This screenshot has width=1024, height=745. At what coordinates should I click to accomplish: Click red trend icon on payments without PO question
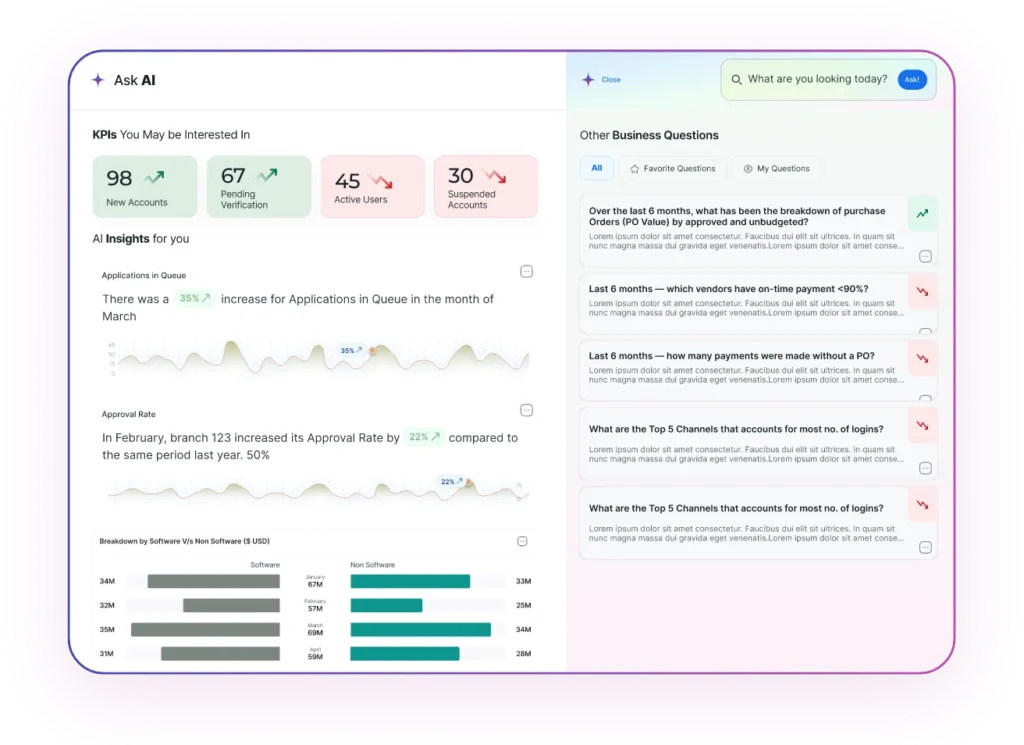pos(922,357)
